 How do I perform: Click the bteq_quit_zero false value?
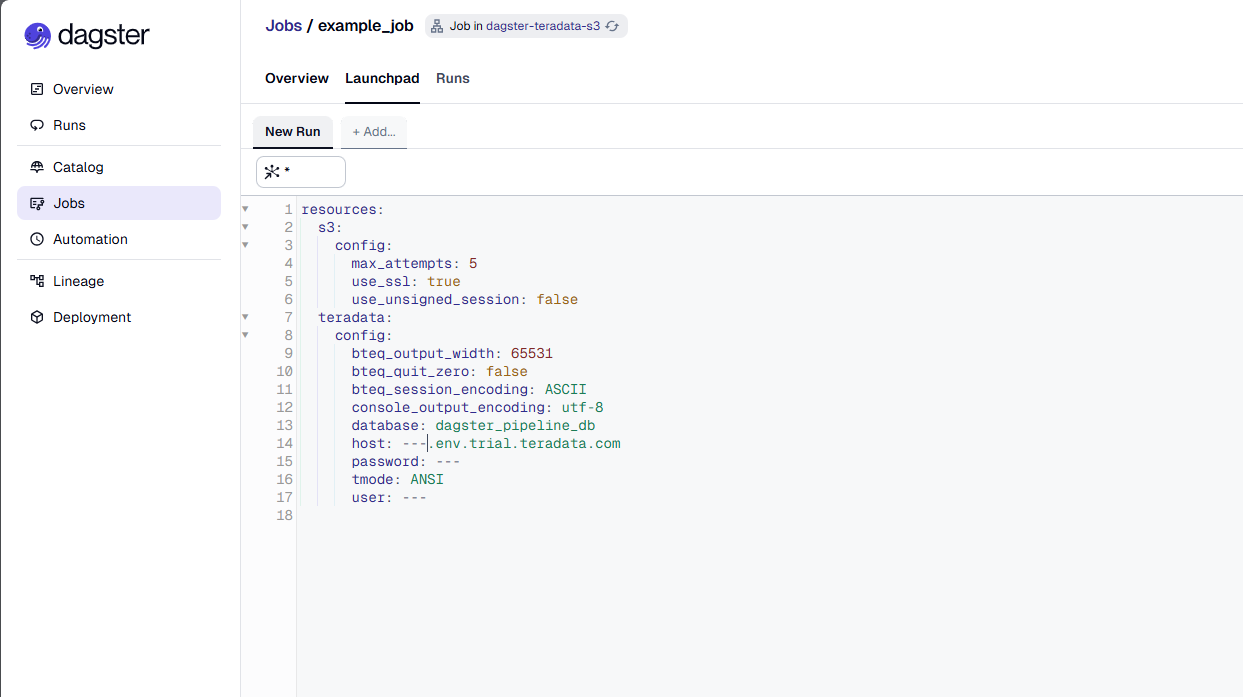[507, 372]
